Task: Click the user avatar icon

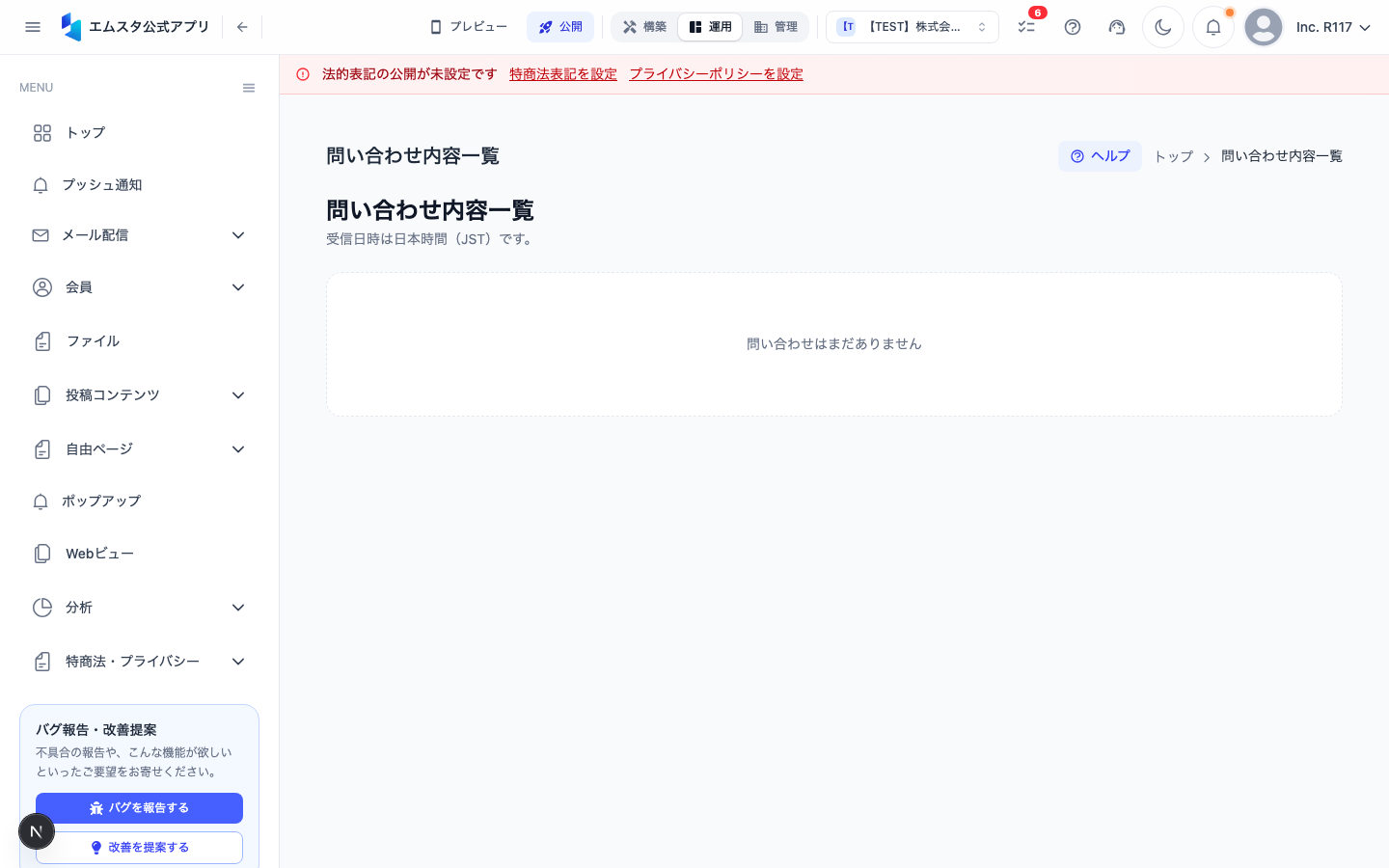Action: [1264, 27]
